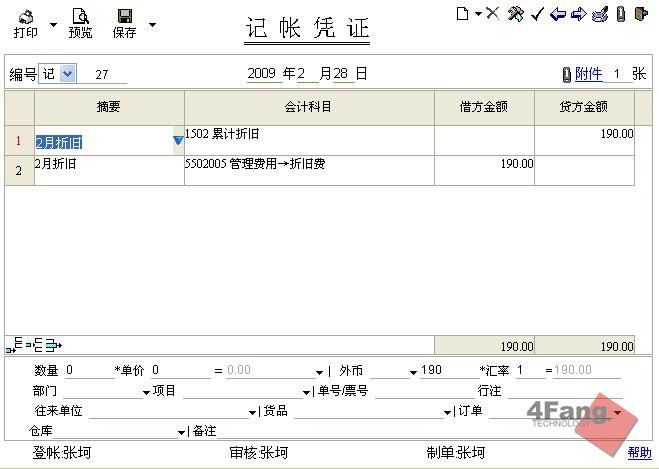Image resolution: width=659 pixels, height=469 pixels.
Task: Click the 会计科目 column header
Action: click(x=309, y=107)
